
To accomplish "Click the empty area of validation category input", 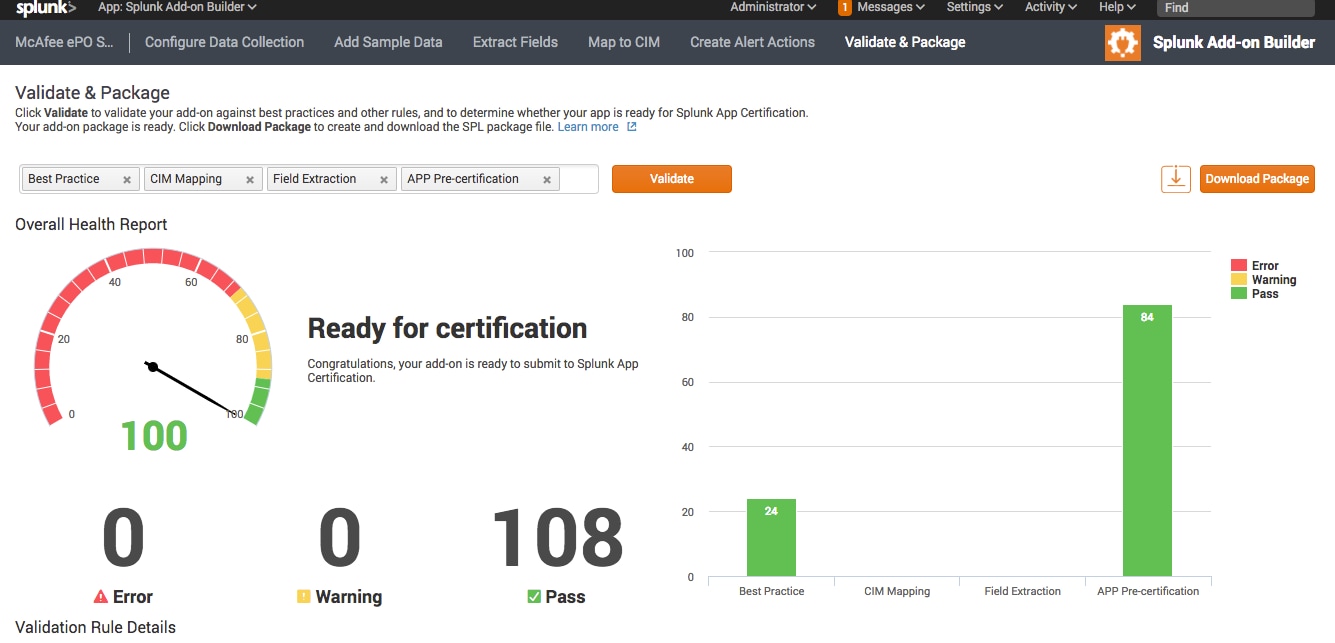I will tap(579, 179).
